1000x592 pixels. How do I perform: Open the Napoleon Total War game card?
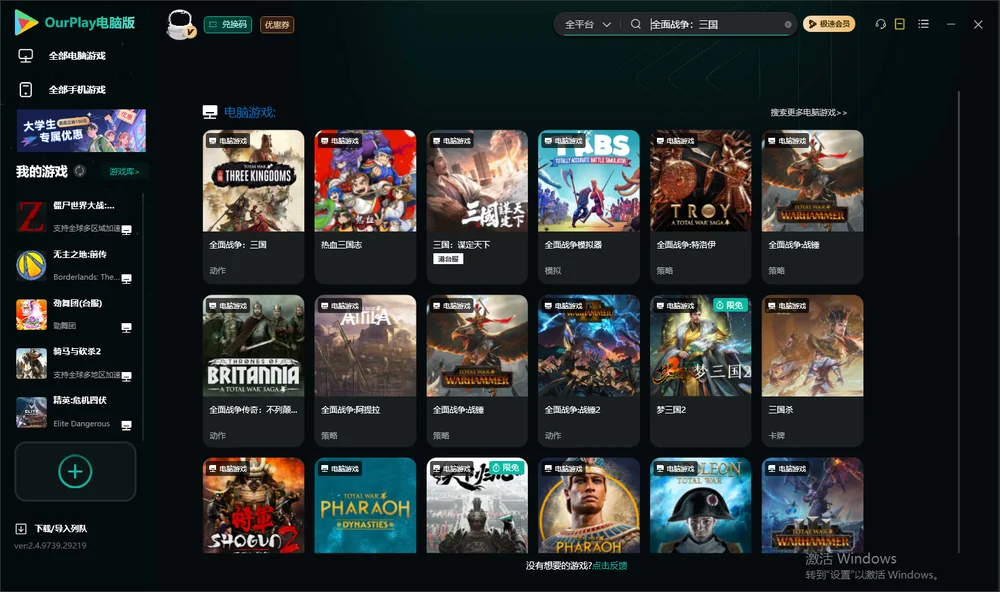[x=700, y=505]
